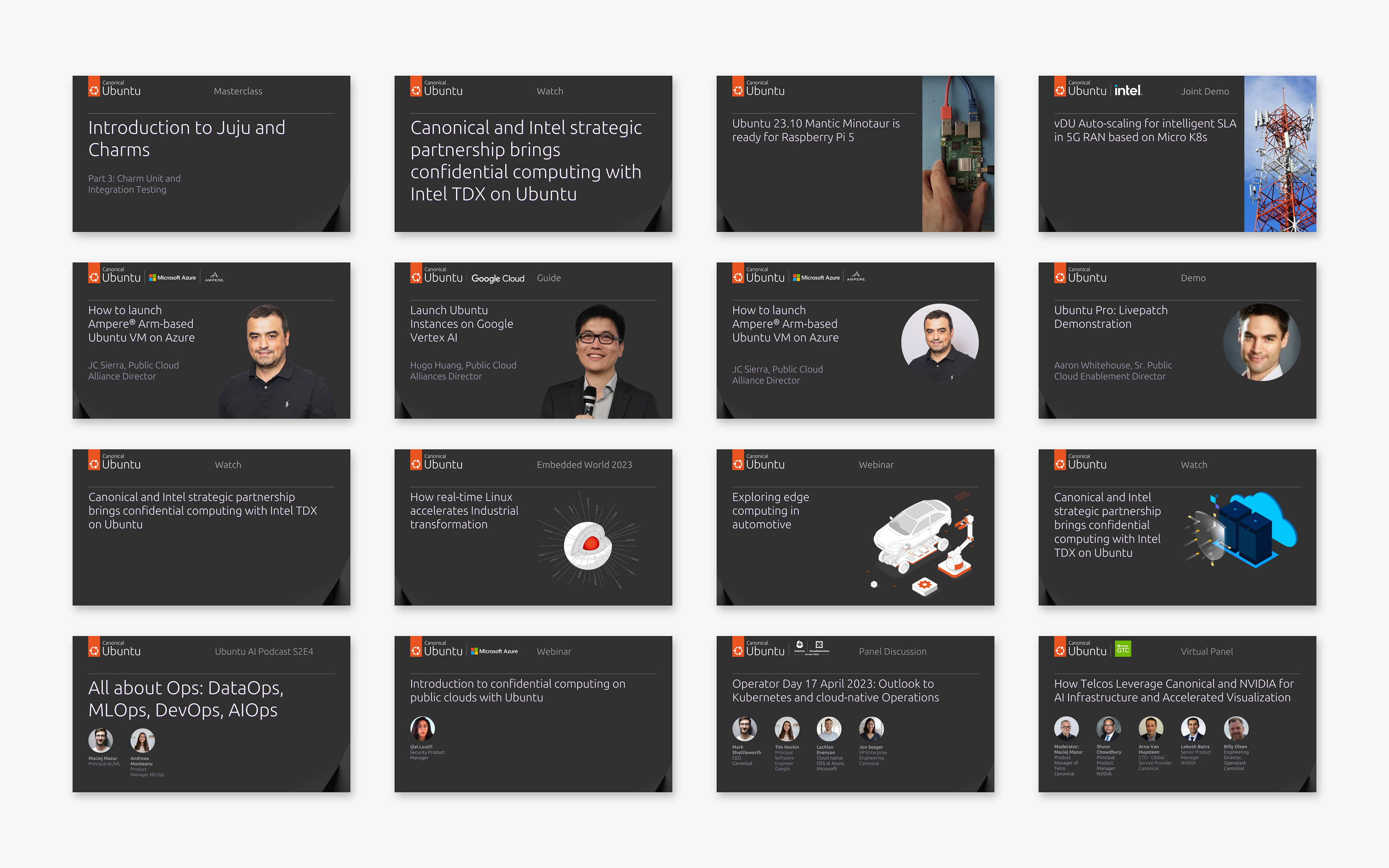Open 'Introduction to confidential computing on public clouds' title

pos(517,691)
